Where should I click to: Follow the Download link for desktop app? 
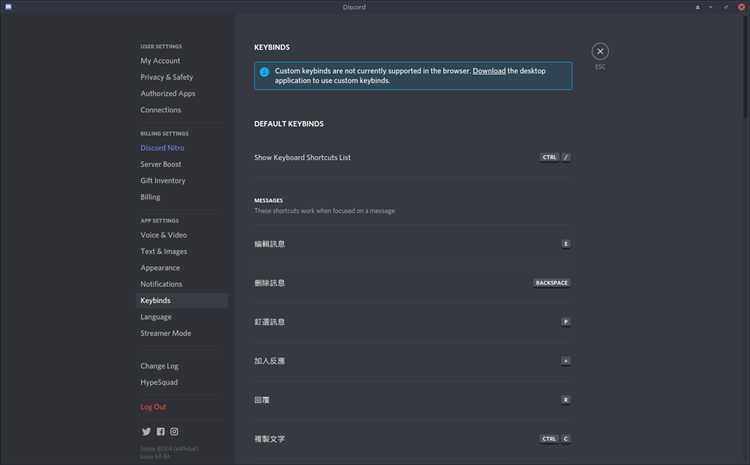tap(489, 71)
